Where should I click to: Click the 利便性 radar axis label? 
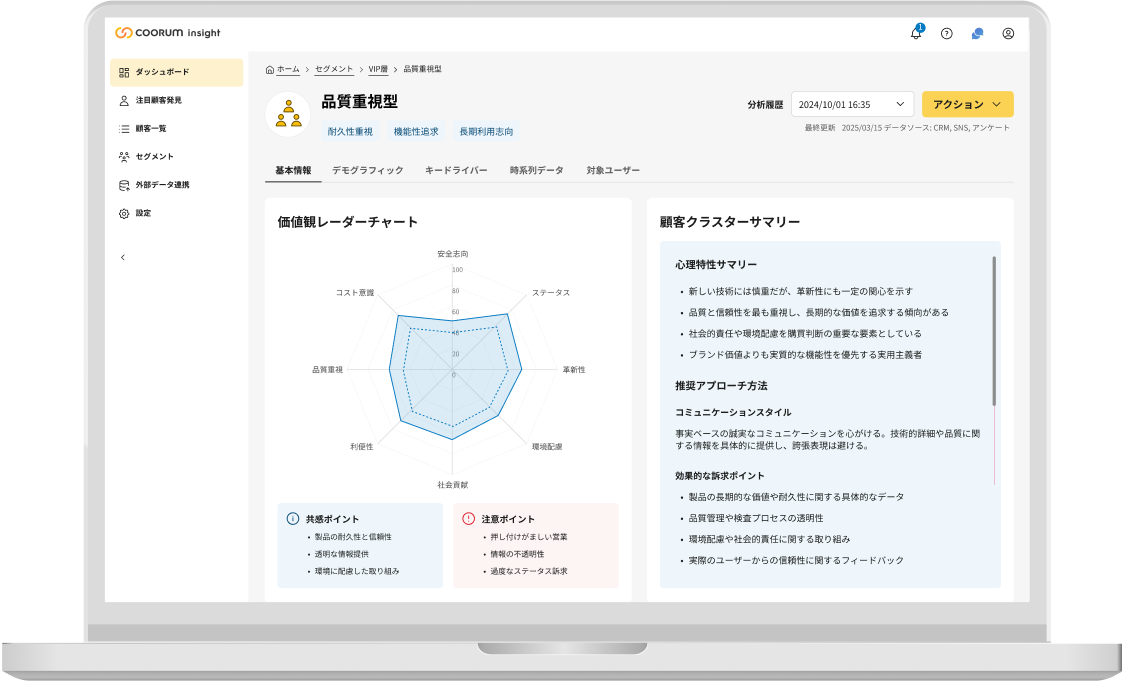tap(361, 446)
